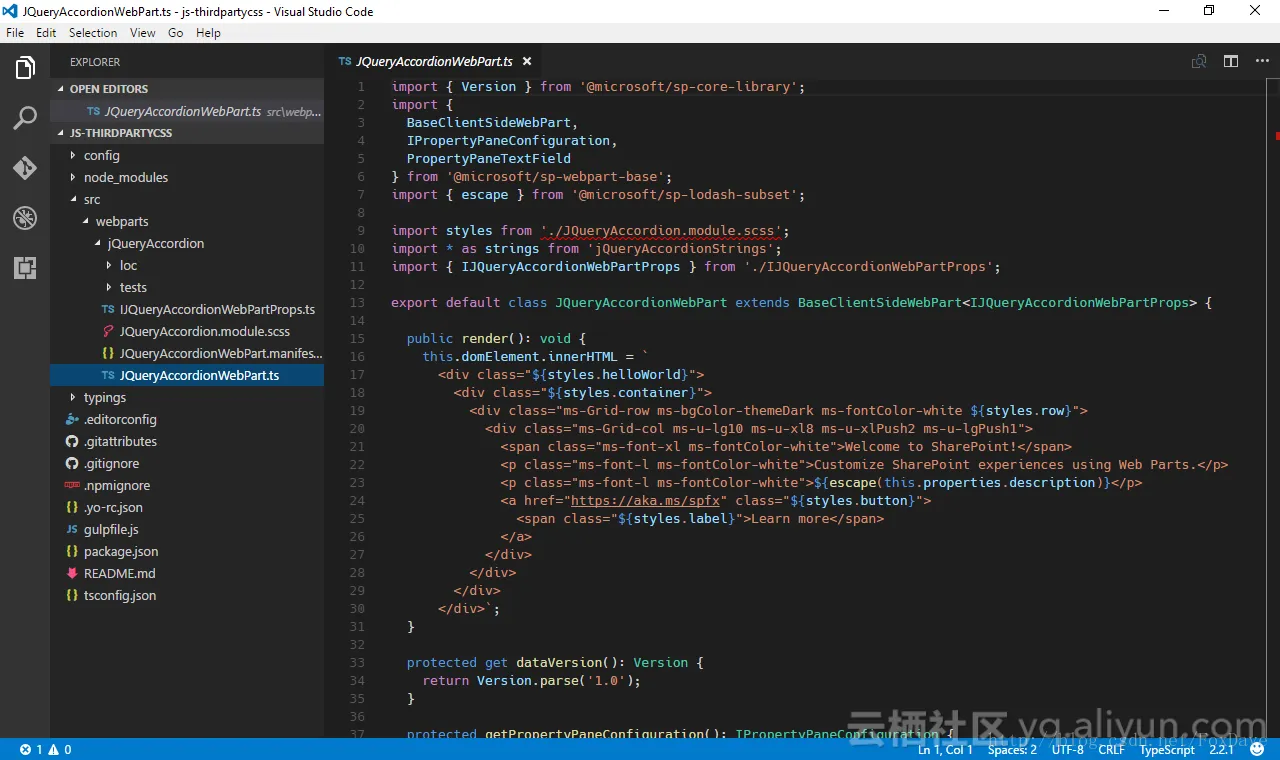Open the .yo-rc.json file

pos(187,507)
